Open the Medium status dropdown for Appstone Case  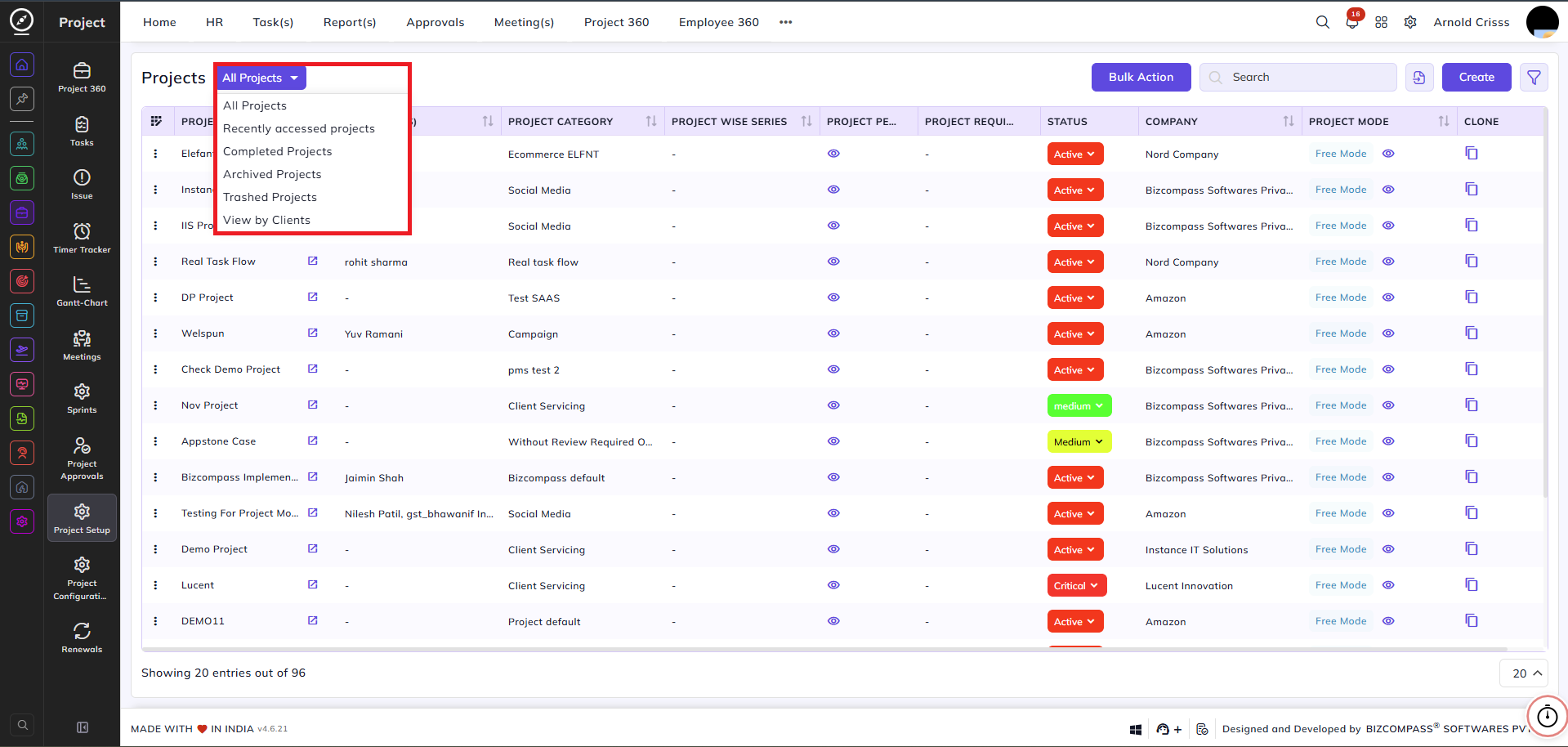(x=1079, y=442)
